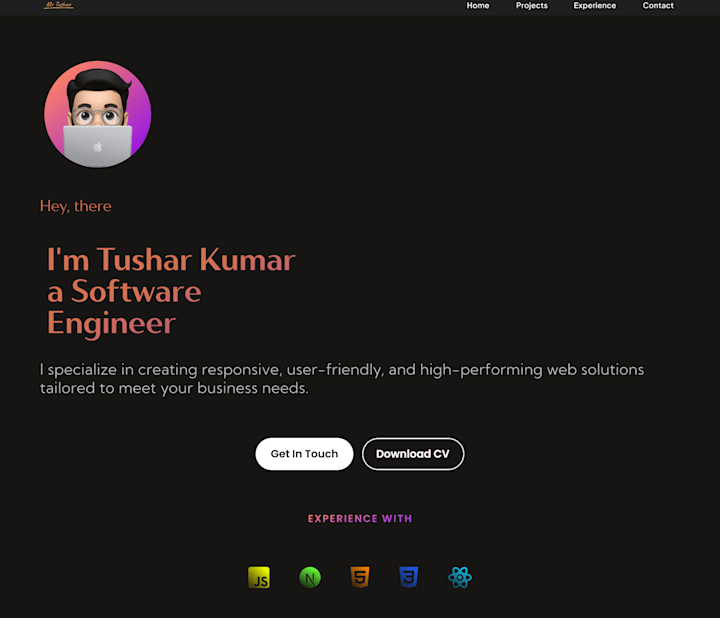
Task: Select the blue CSS3 shield icon
Action: pos(409,577)
